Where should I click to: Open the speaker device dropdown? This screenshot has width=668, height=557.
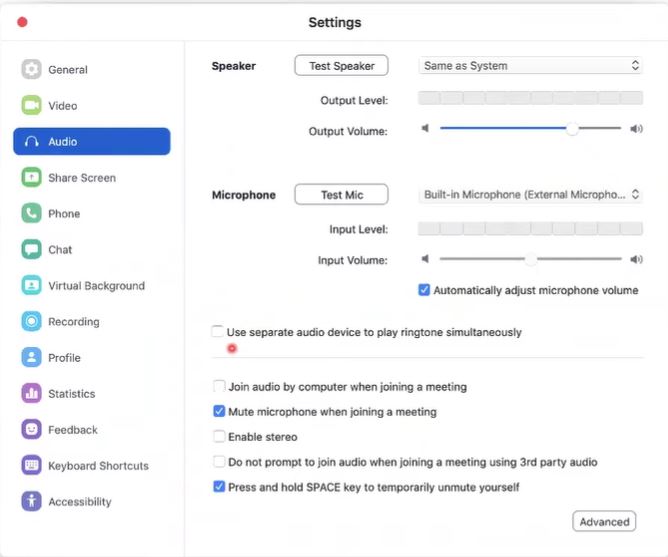[530, 66]
